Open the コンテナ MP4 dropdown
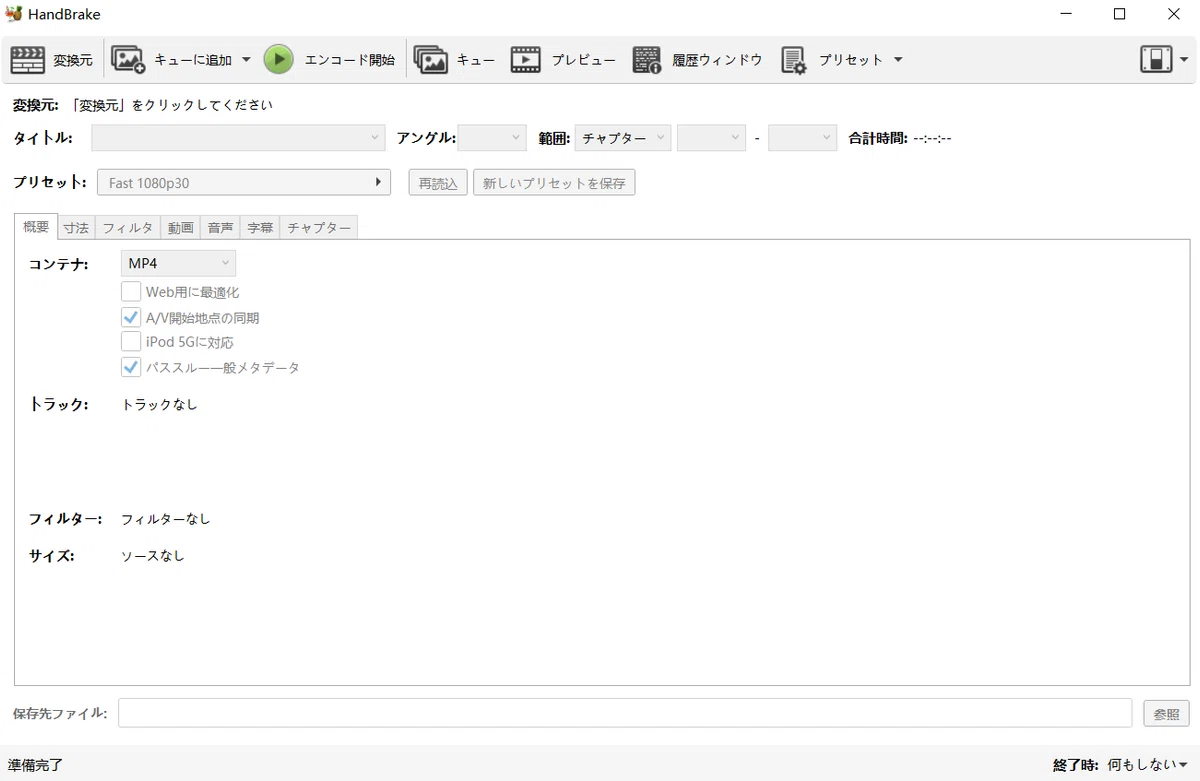The image size is (1200, 781). [178, 263]
